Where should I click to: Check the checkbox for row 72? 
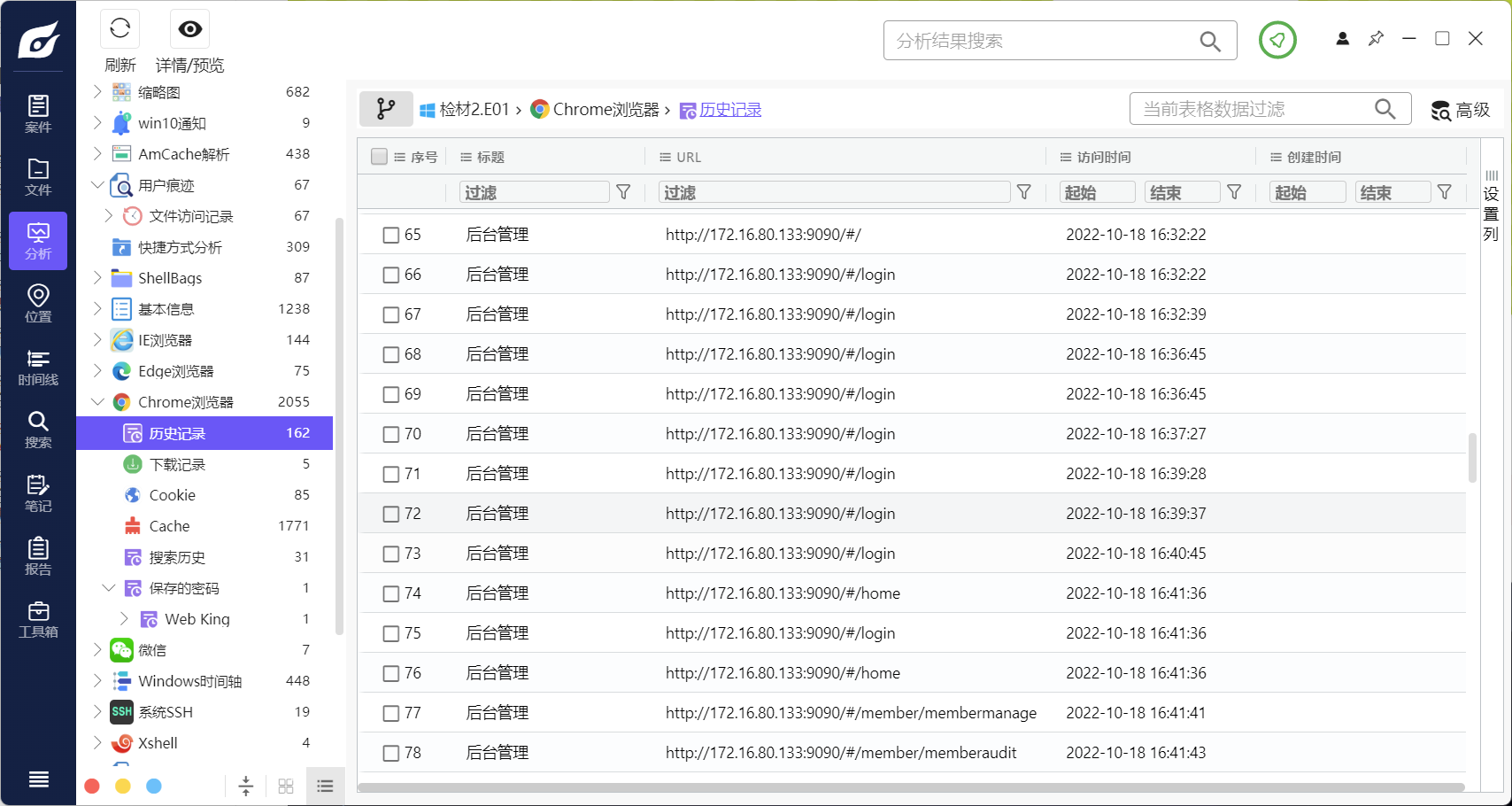point(391,514)
